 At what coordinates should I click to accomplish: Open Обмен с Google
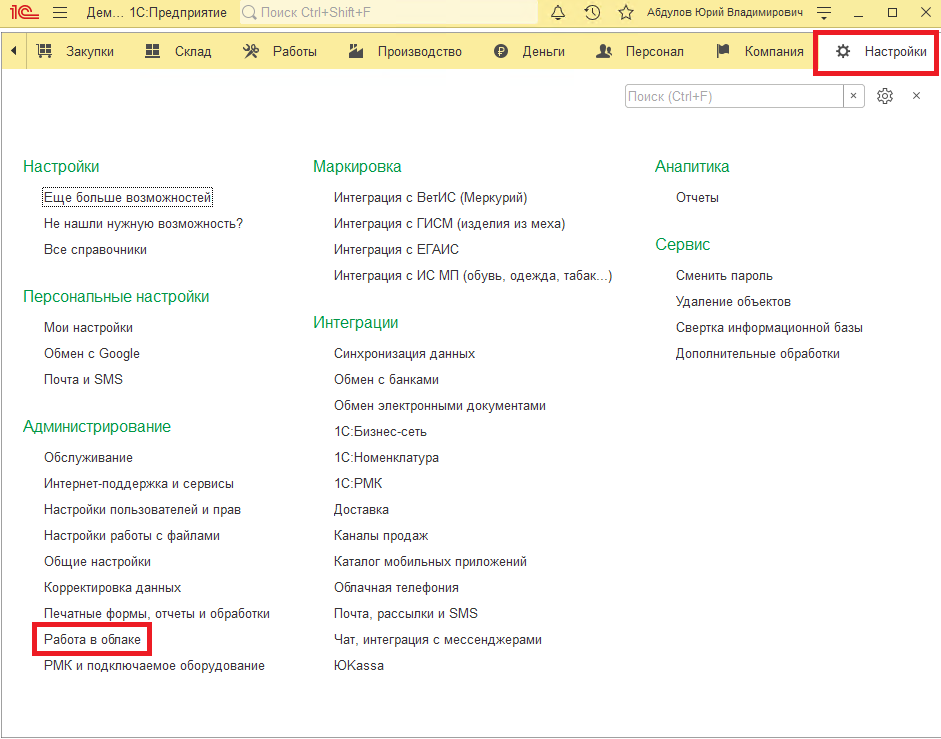point(92,354)
